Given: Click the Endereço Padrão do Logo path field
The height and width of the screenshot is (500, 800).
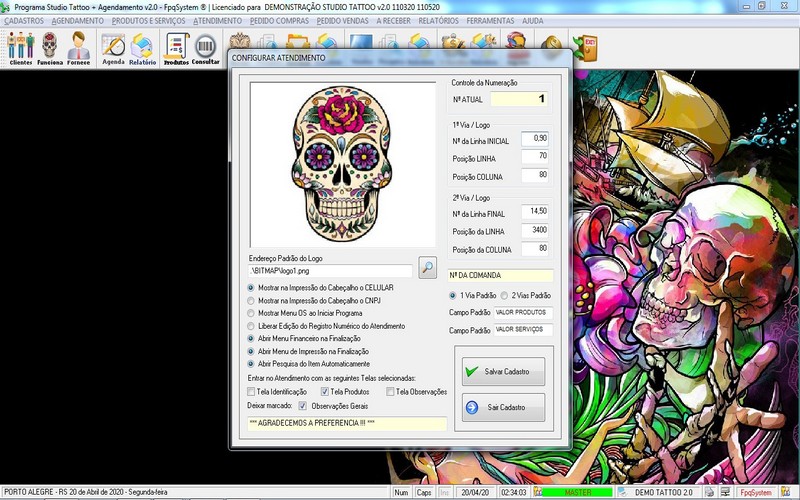Looking at the screenshot, I should [330, 271].
